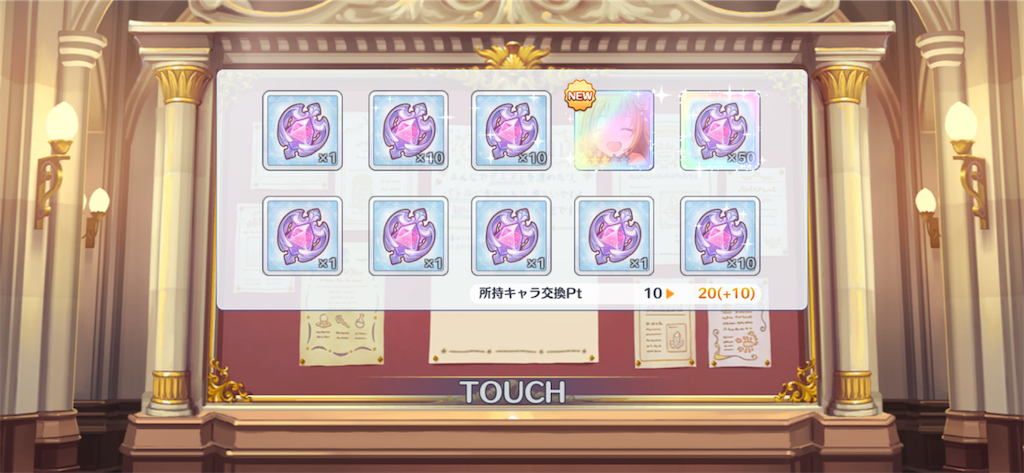Click the 所持キャラ交換Pt label
The height and width of the screenshot is (473, 1024).
(x=530, y=293)
